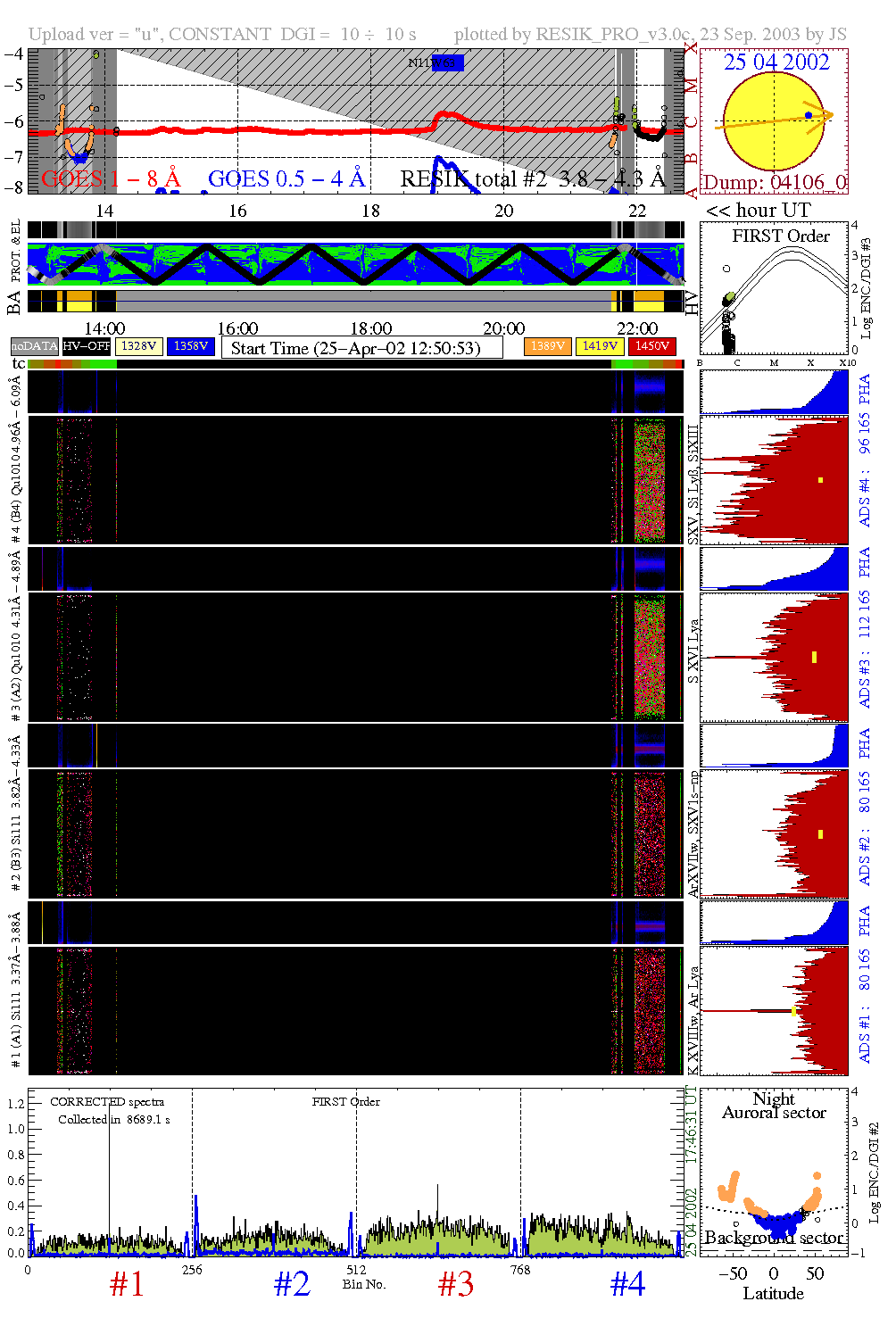Click the blue GOES 0.5 – 4 Å label
This screenshot has height=1318, width=896.
tap(286, 179)
